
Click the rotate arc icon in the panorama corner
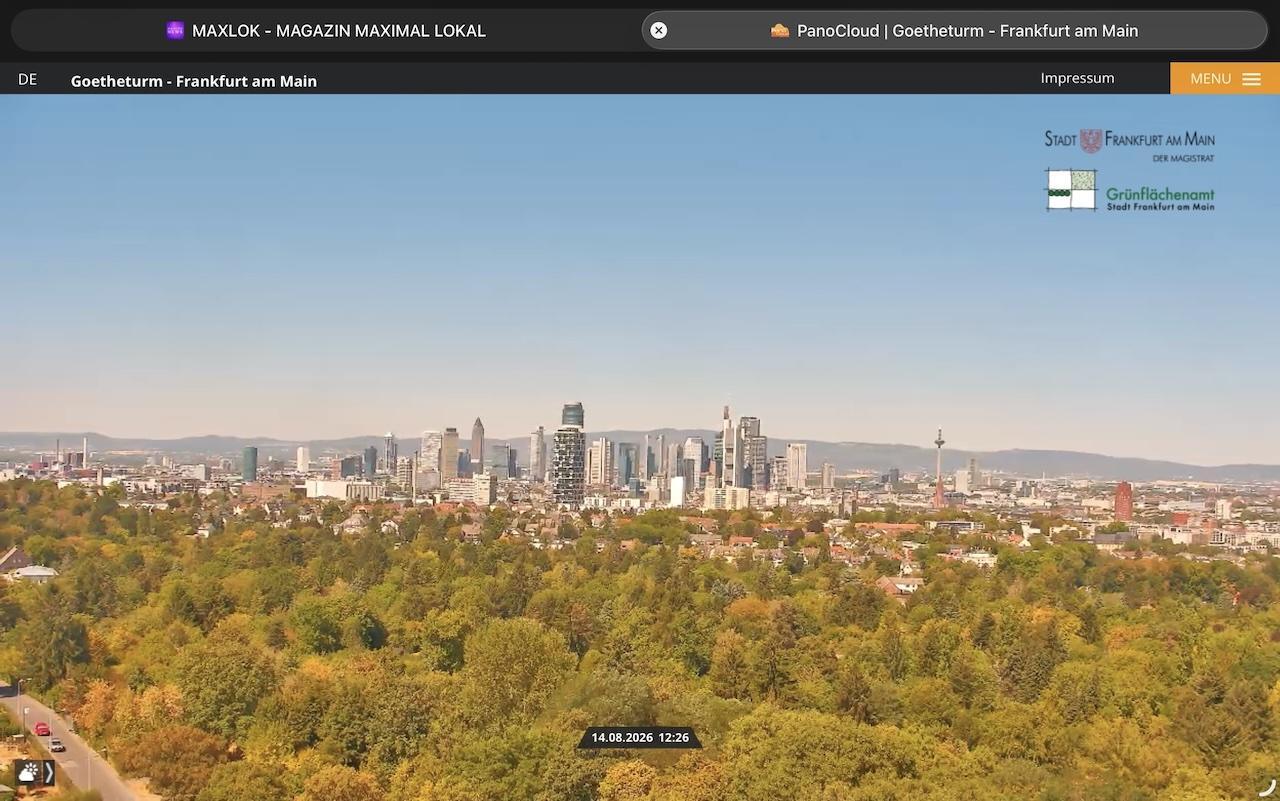[1268, 787]
